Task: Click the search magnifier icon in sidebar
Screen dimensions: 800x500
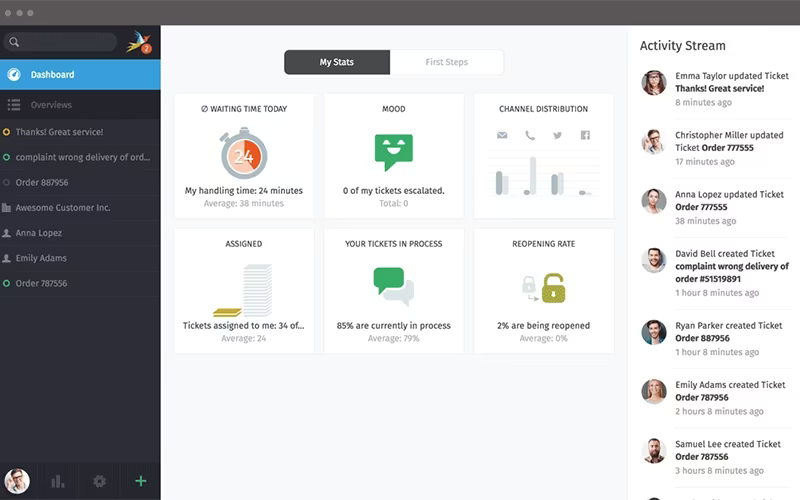Action: tap(14, 42)
